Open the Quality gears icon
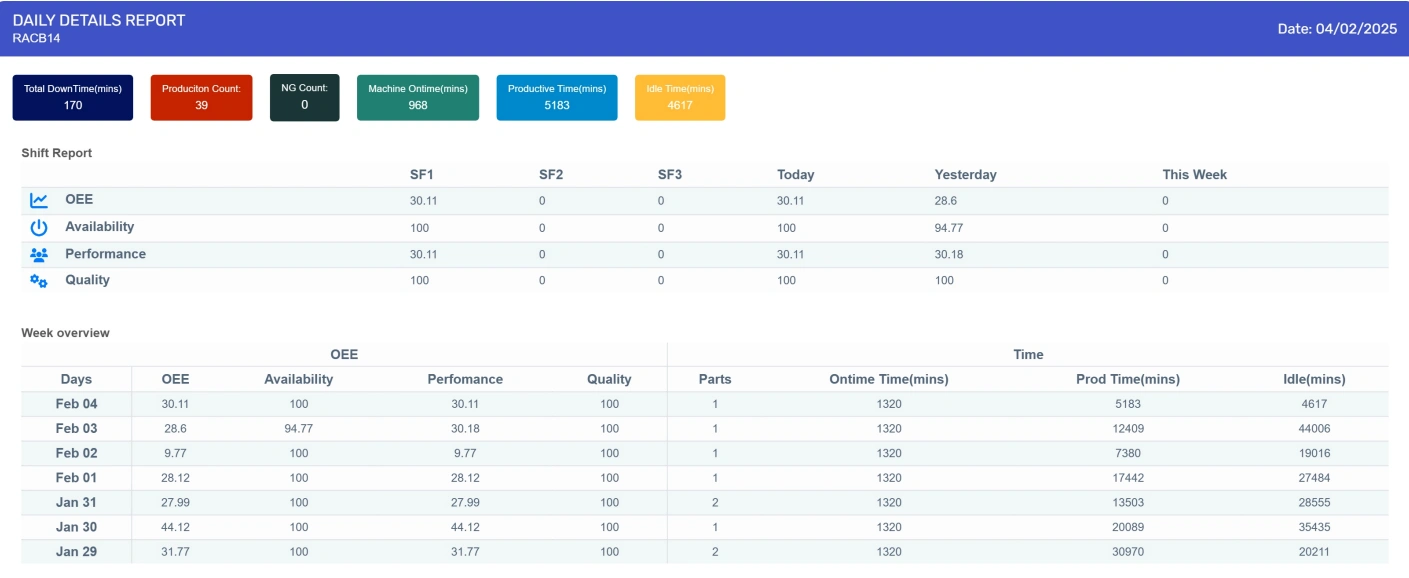Image resolution: width=1409 pixels, height=578 pixels. tap(38, 281)
